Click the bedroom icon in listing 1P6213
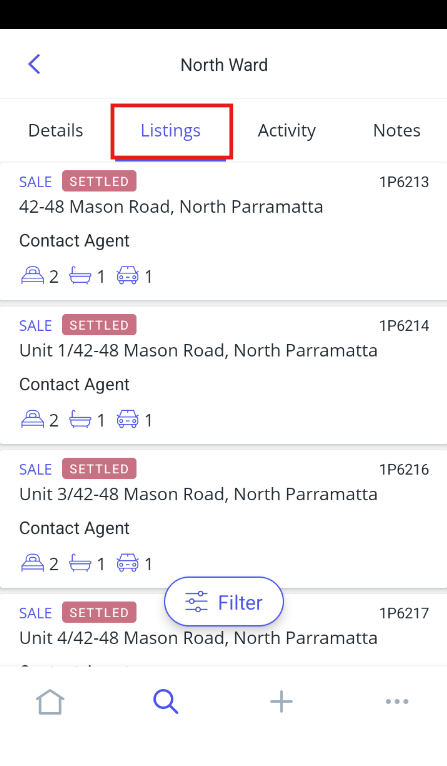Image resolution: width=447 pixels, height=766 pixels. click(32, 276)
